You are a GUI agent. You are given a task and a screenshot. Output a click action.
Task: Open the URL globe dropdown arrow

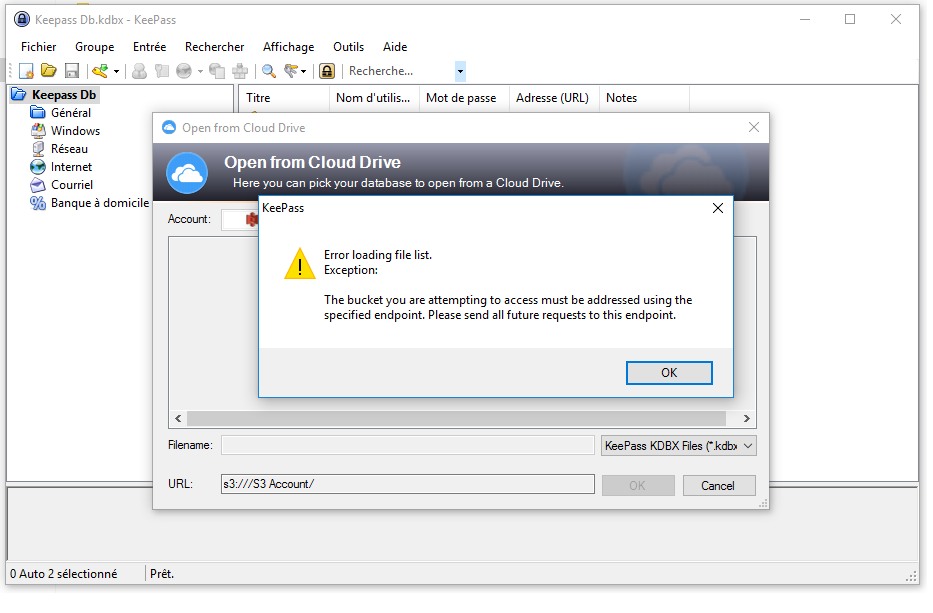200,71
